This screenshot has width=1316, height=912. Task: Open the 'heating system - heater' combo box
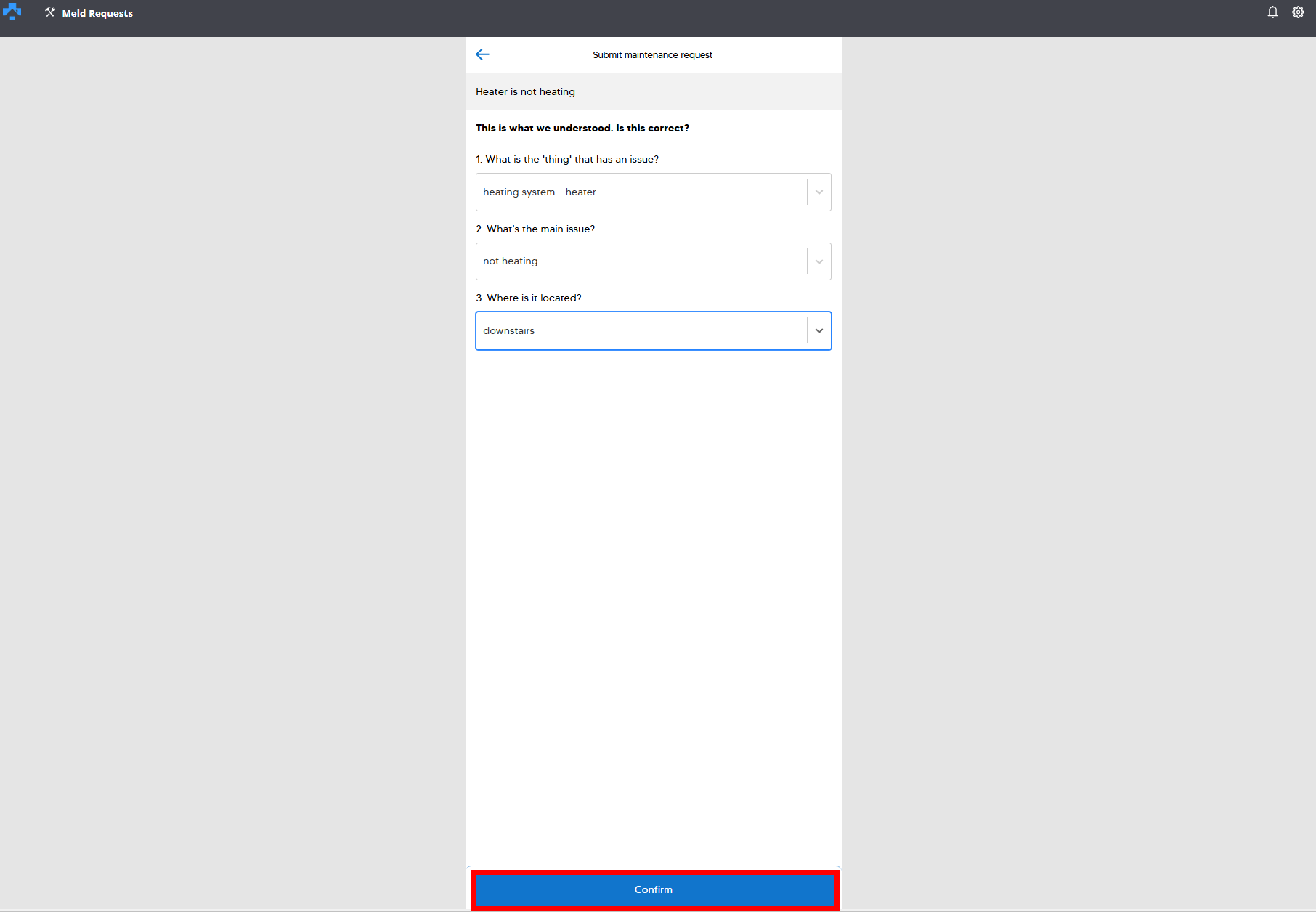(x=639, y=192)
